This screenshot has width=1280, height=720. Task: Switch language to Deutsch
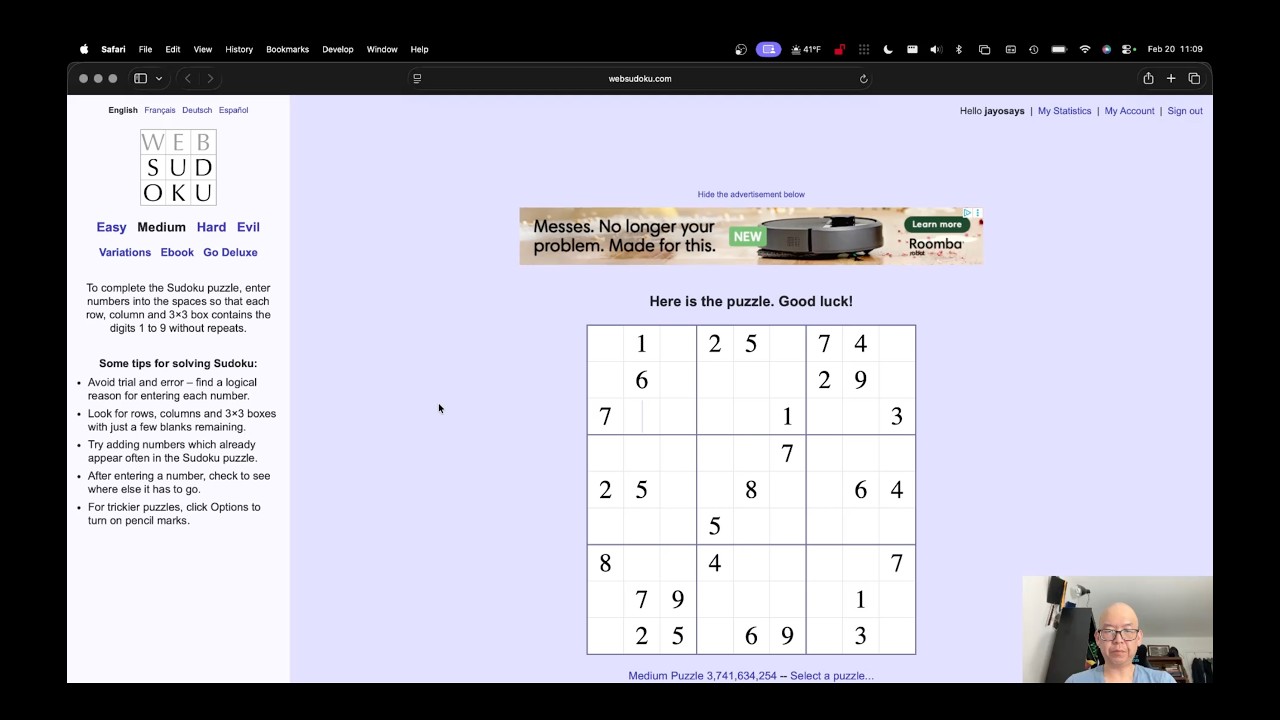coord(197,110)
